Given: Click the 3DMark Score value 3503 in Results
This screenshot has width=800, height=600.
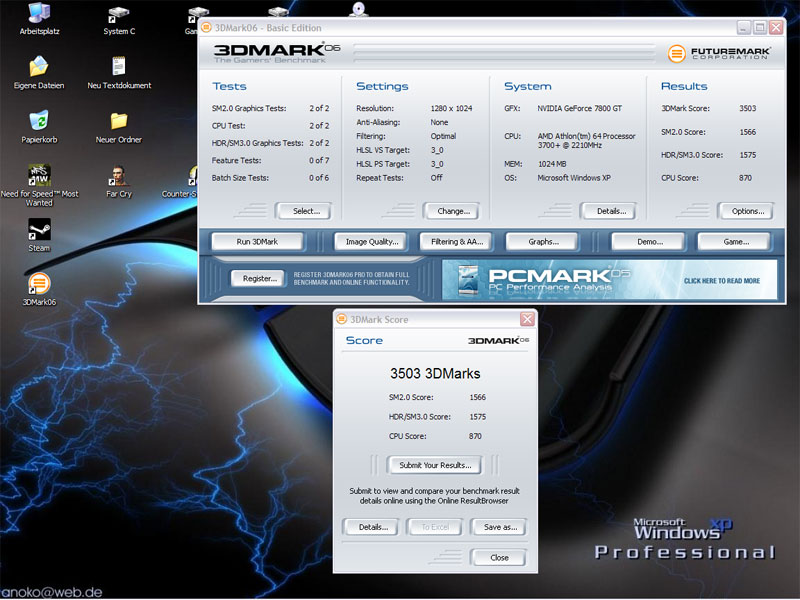Looking at the screenshot, I should coord(747,108).
